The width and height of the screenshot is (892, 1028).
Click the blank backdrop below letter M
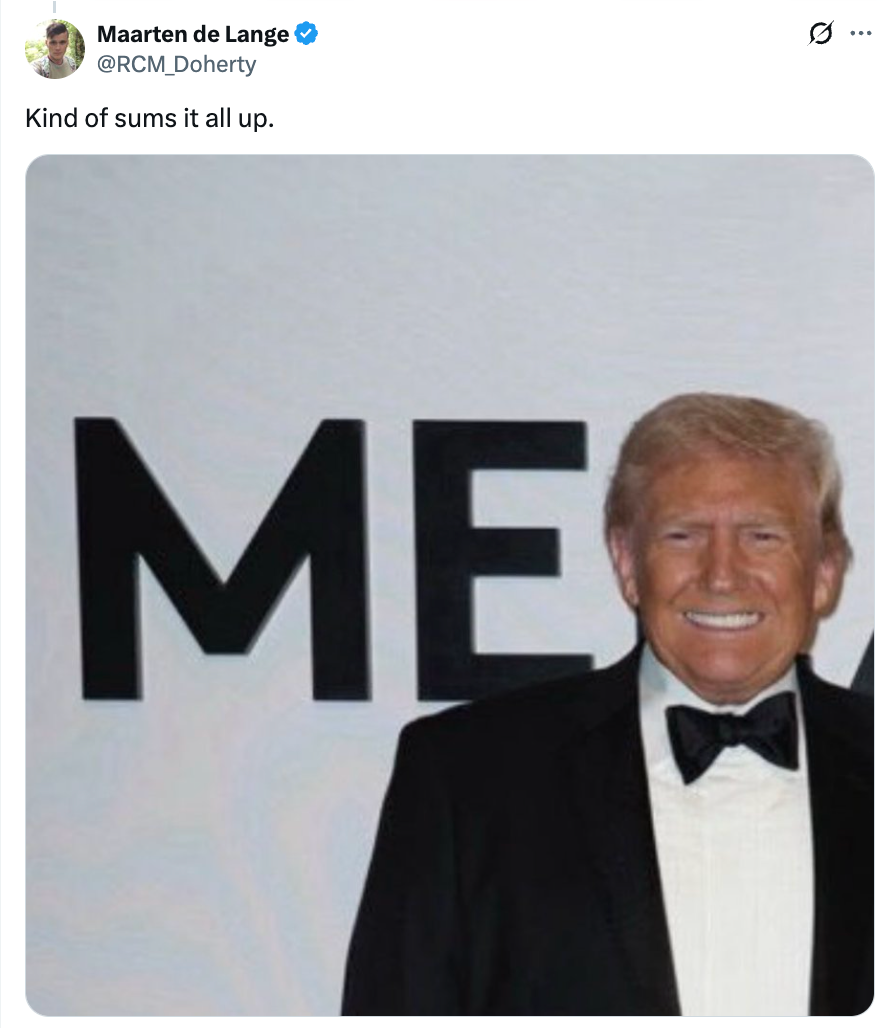(x=200, y=850)
